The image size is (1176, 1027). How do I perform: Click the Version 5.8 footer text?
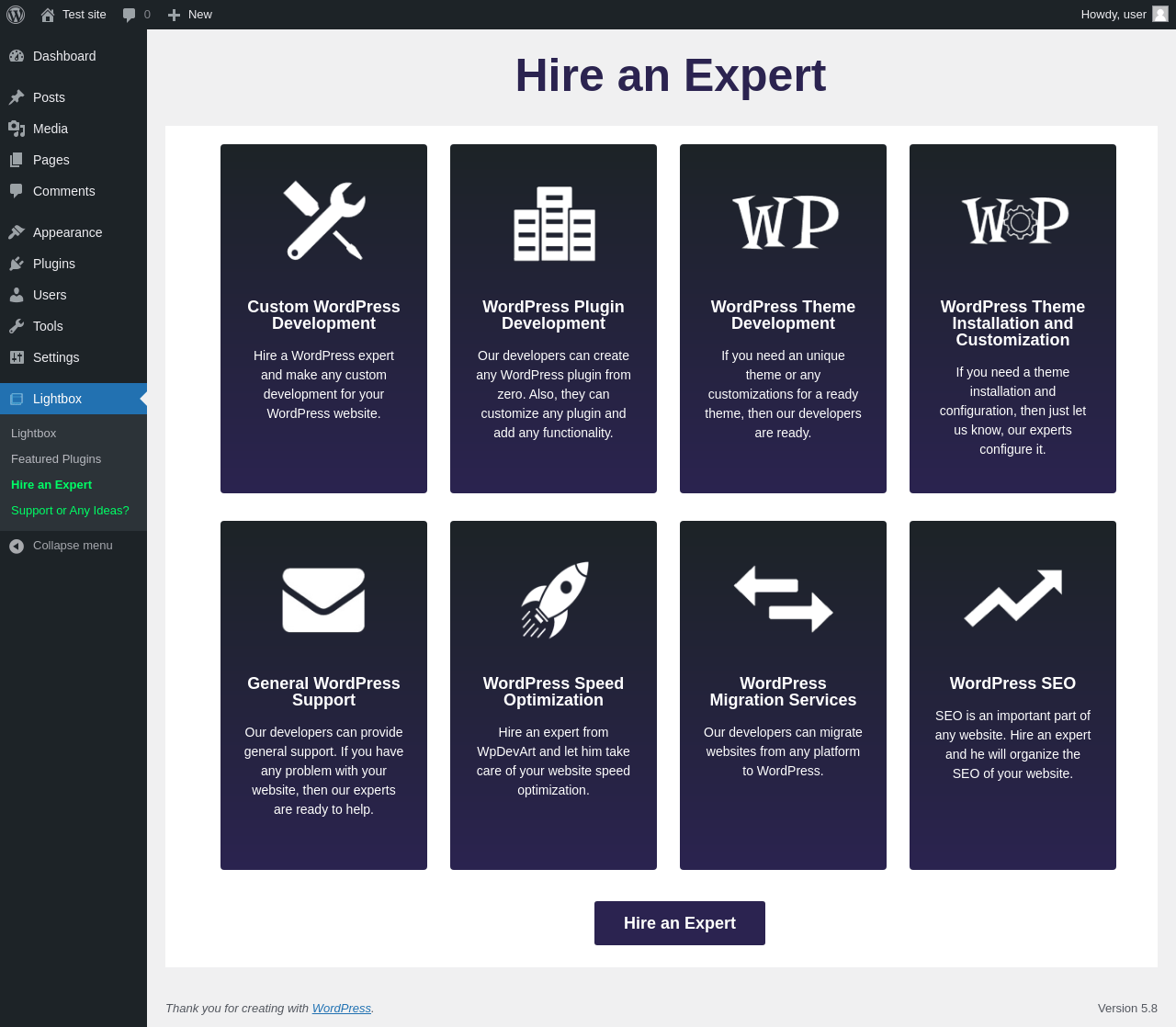[x=1127, y=1009]
